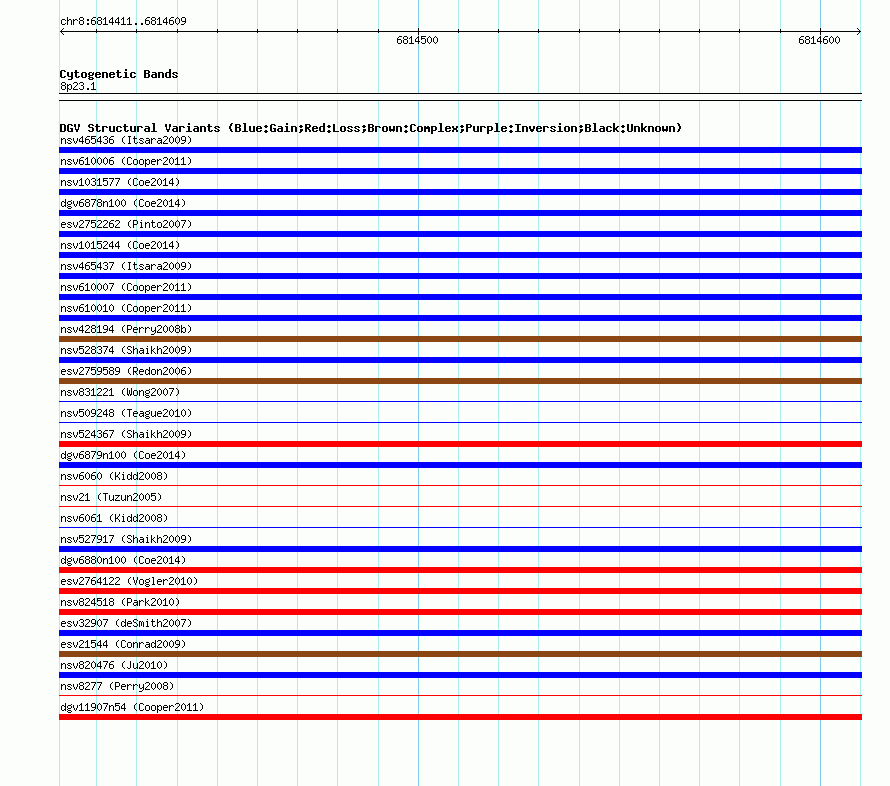Click nsv524367 (Shaikh2009) label
890x786 pixels.
126,434
